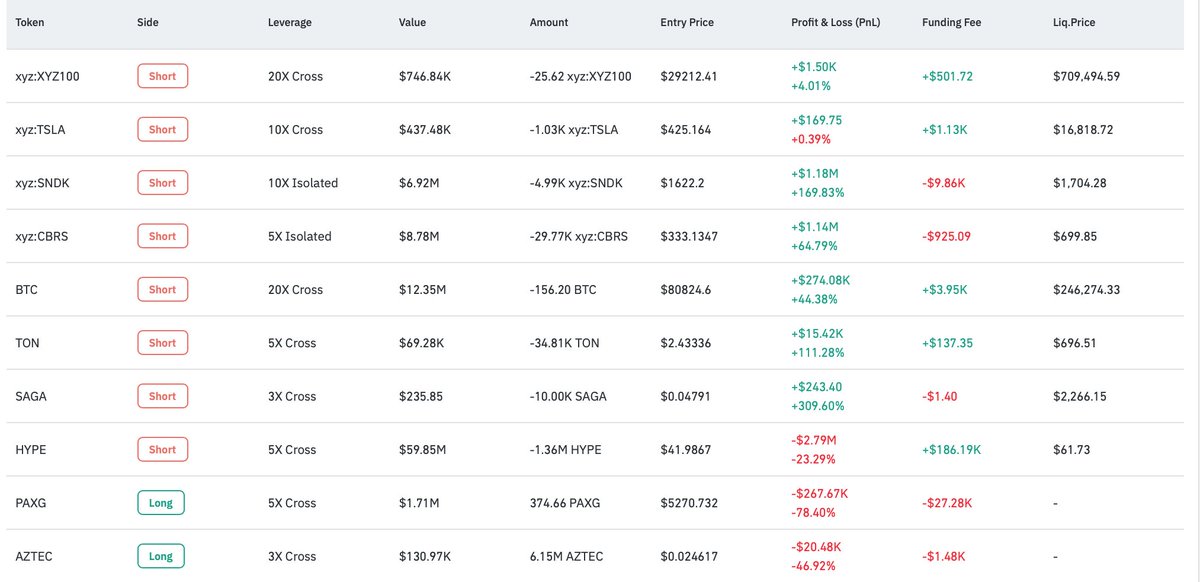Select the HYPE token name

[x=31, y=449]
